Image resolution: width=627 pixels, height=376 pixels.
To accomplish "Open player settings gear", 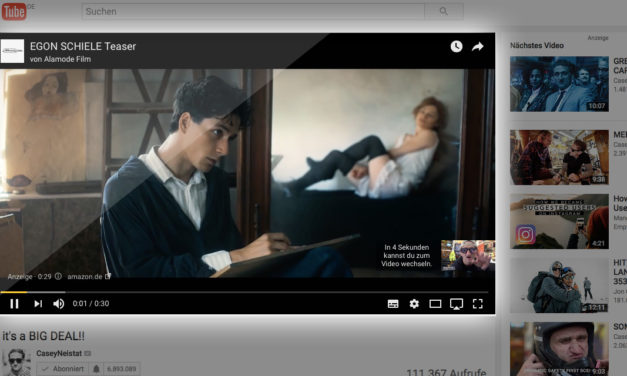I will point(414,304).
